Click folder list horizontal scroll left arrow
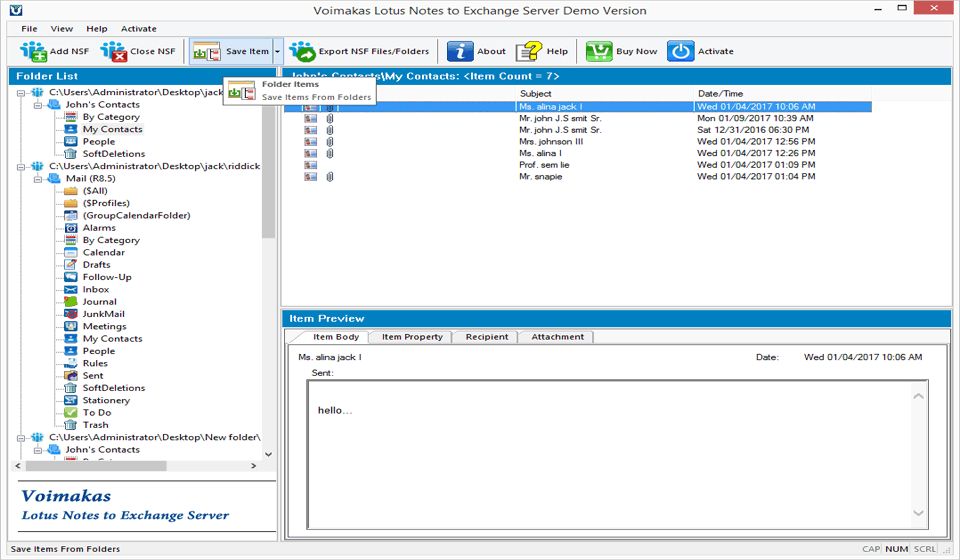The height and width of the screenshot is (560, 960). [18, 466]
